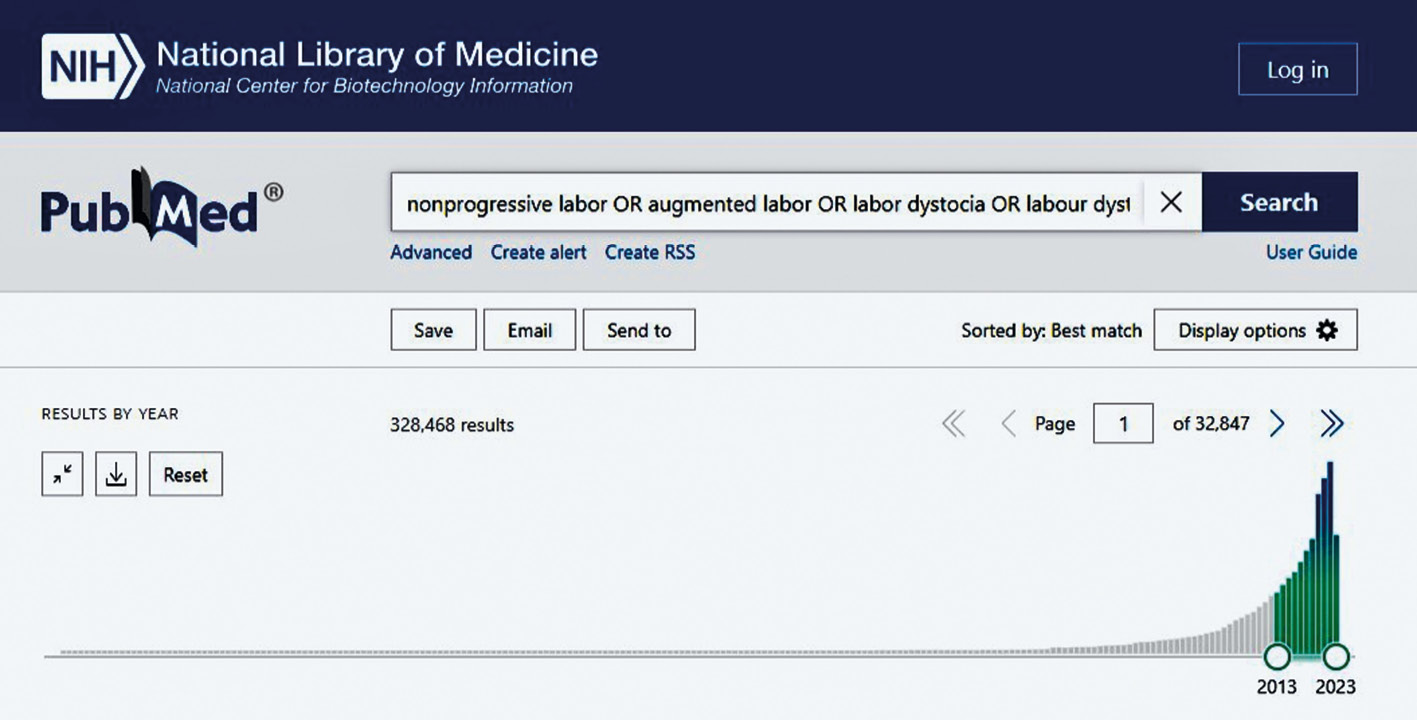Click the page number input field
This screenshot has width=1417, height=720.
tap(1123, 424)
